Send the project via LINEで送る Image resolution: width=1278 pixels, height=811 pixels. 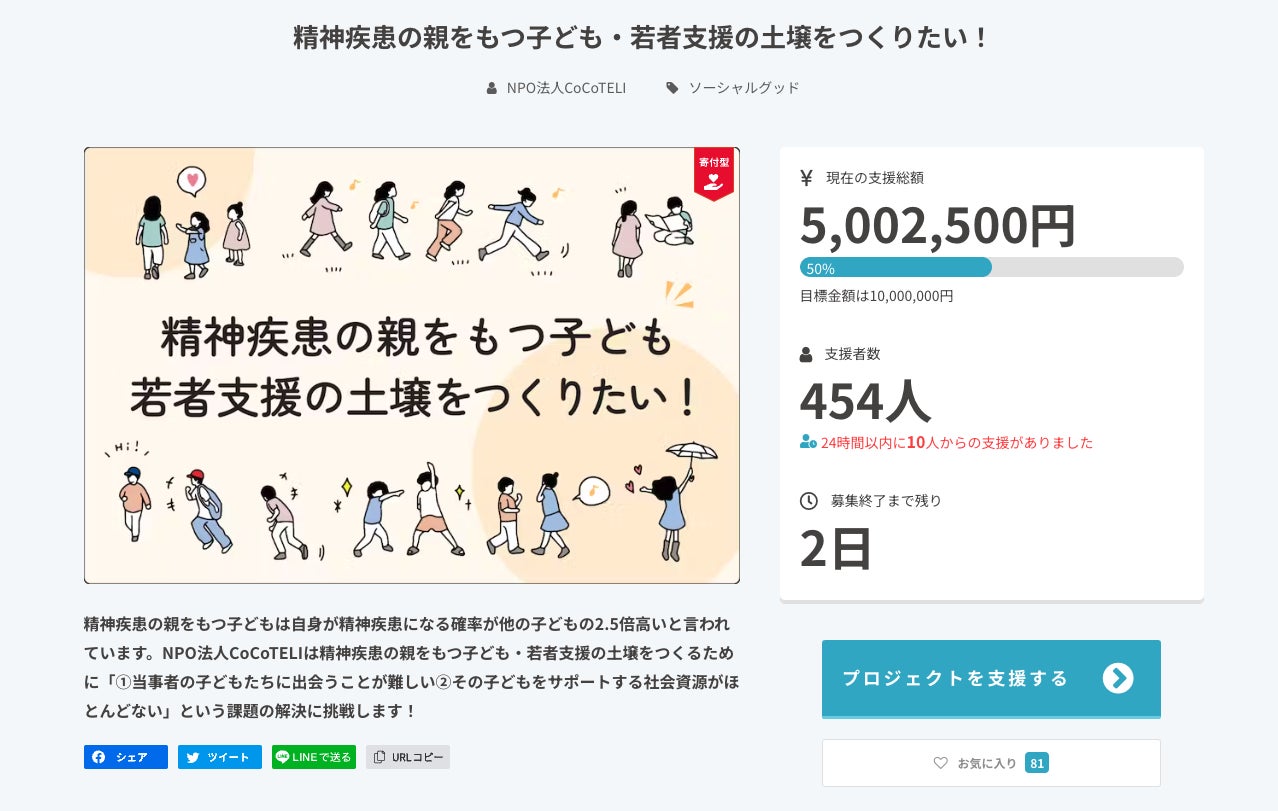313,757
